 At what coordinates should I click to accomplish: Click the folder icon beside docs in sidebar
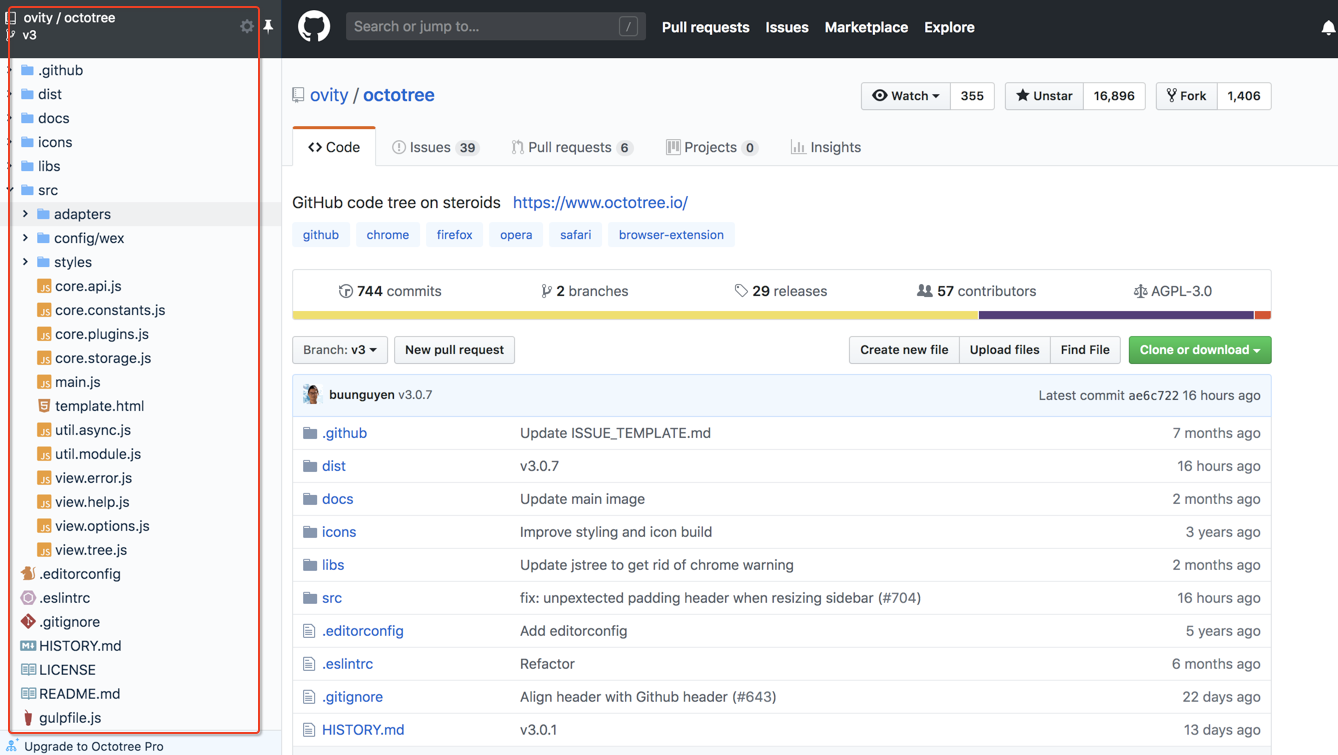pos(28,118)
